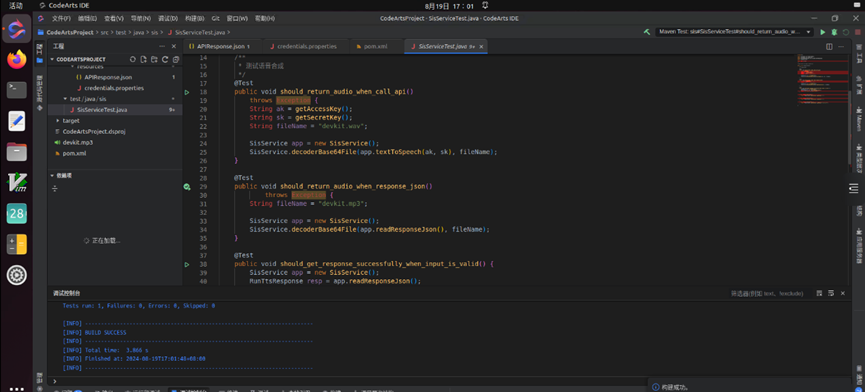This screenshot has width=865, height=392.
Task: Switch to the pom.xml editor tab
Action: pyautogui.click(x=376, y=46)
